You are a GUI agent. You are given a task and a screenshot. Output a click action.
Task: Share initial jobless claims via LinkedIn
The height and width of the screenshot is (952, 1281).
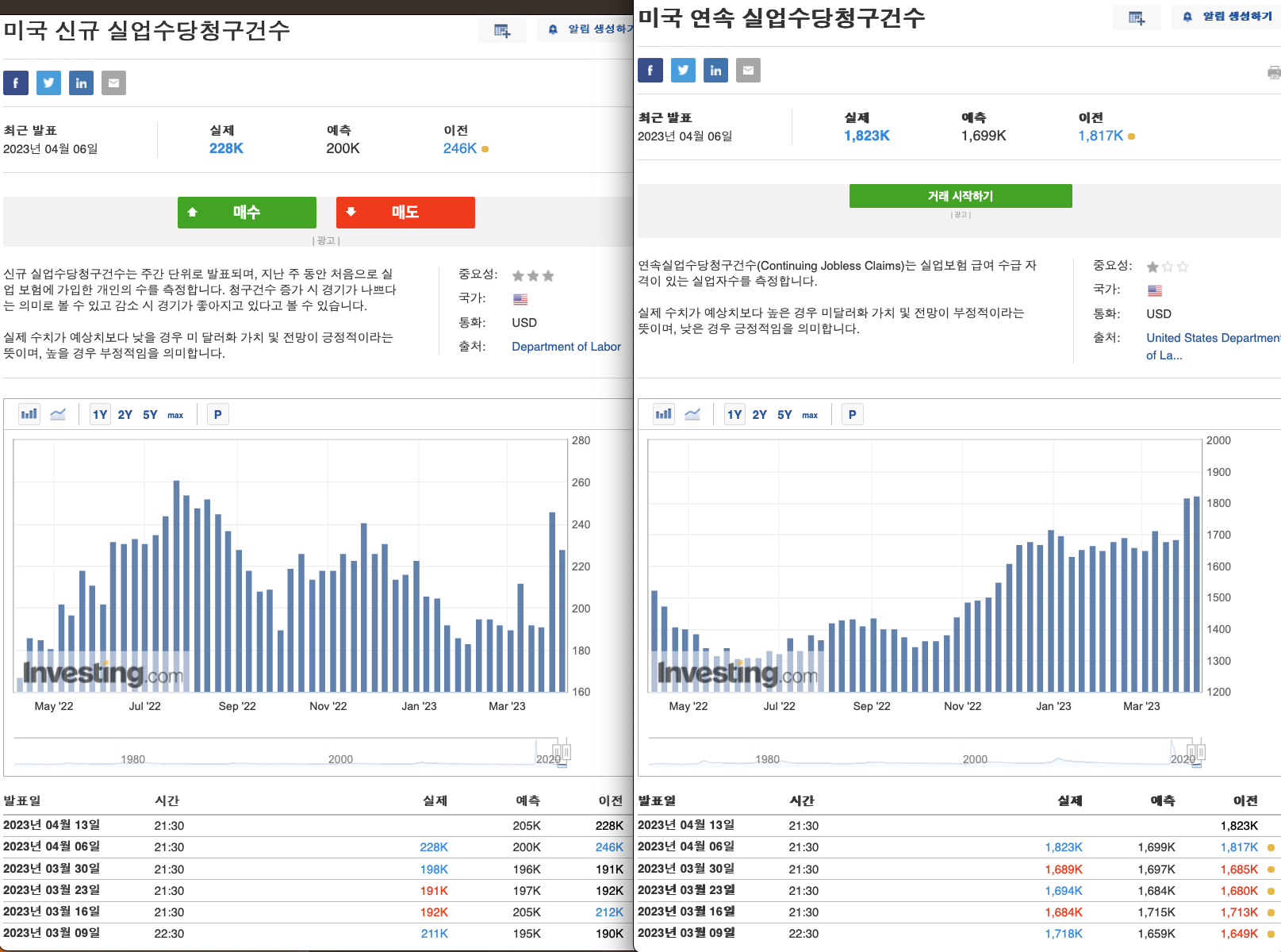[81, 83]
